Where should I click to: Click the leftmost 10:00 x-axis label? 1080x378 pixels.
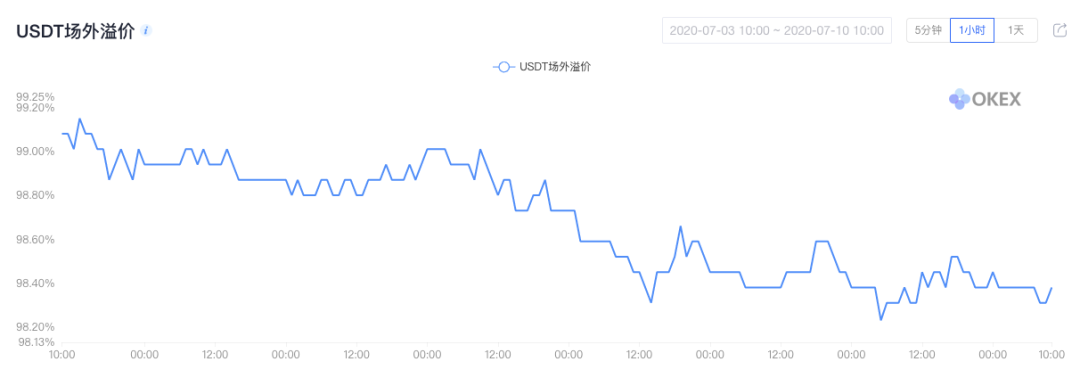(x=62, y=355)
